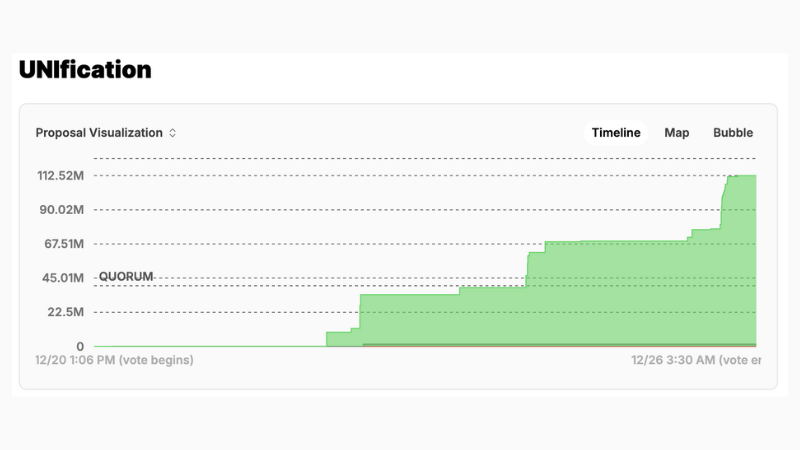The height and width of the screenshot is (450, 800).
Task: Click the 12/26 vote ends timestamp
Action: (x=696, y=359)
